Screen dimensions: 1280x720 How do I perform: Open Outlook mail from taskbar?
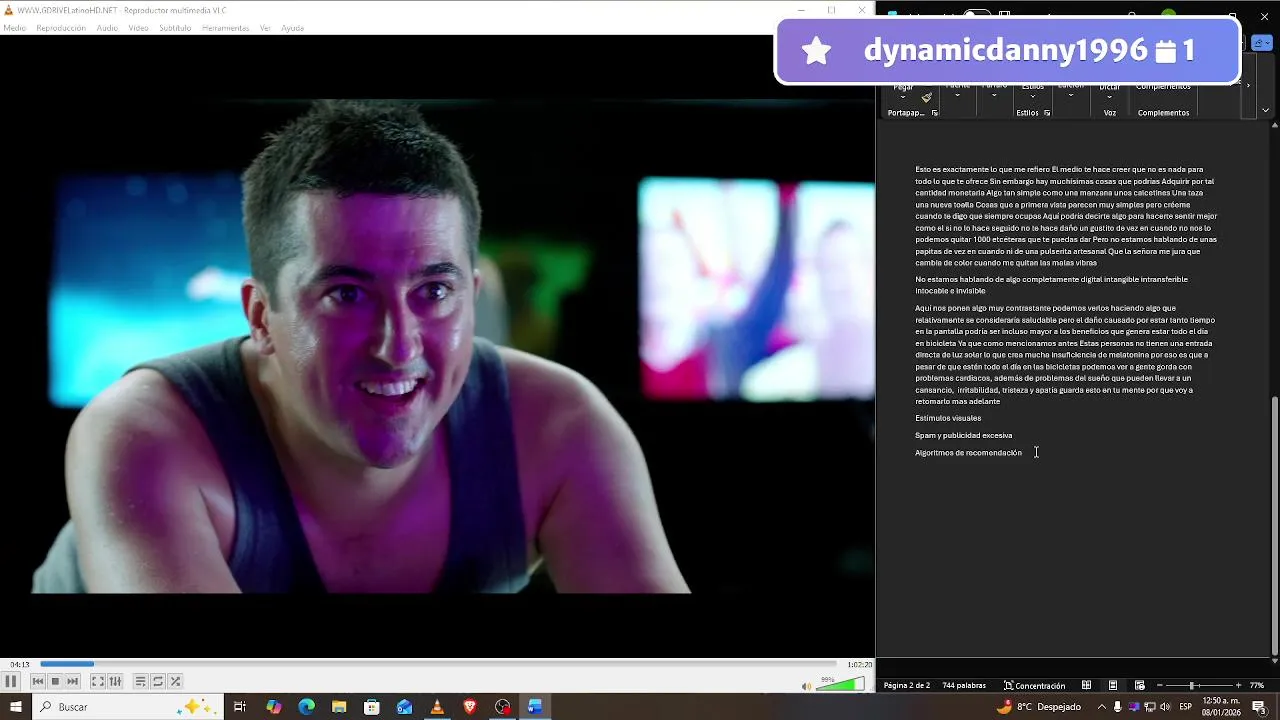404,707
